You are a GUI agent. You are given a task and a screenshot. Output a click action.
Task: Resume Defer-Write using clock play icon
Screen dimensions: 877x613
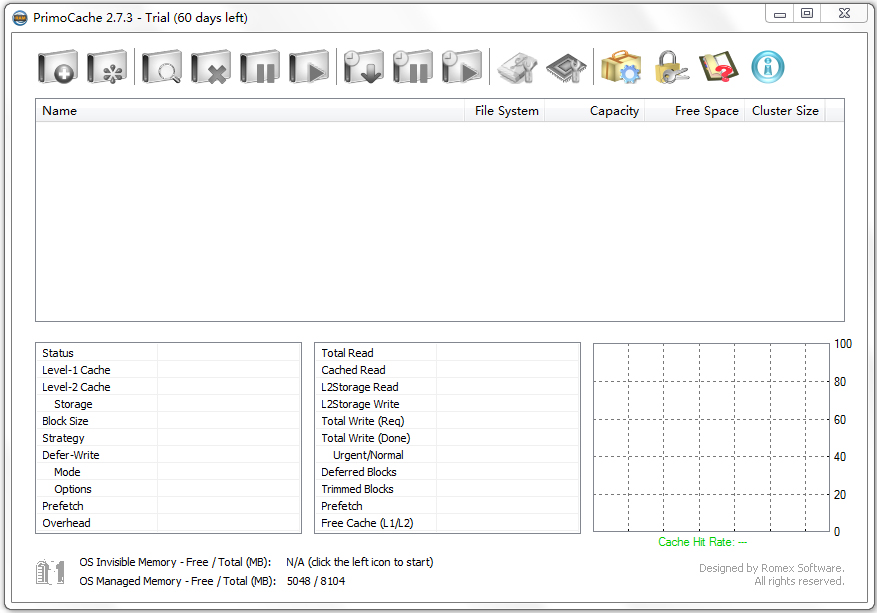click(462, 68)
